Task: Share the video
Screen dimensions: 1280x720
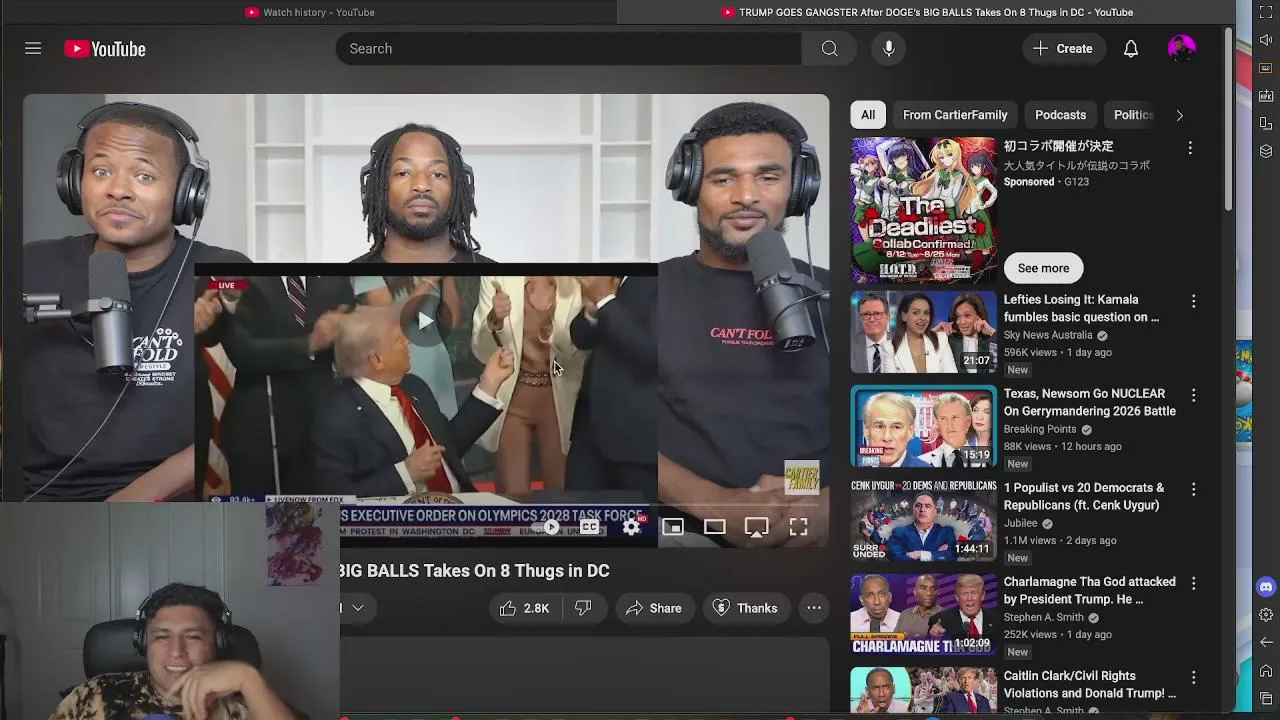Action: click(x=653, y=608)
